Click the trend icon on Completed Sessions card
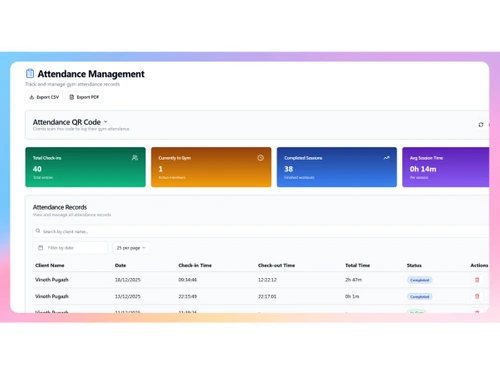Screen dimensions: 500x375 coord(386,158)
